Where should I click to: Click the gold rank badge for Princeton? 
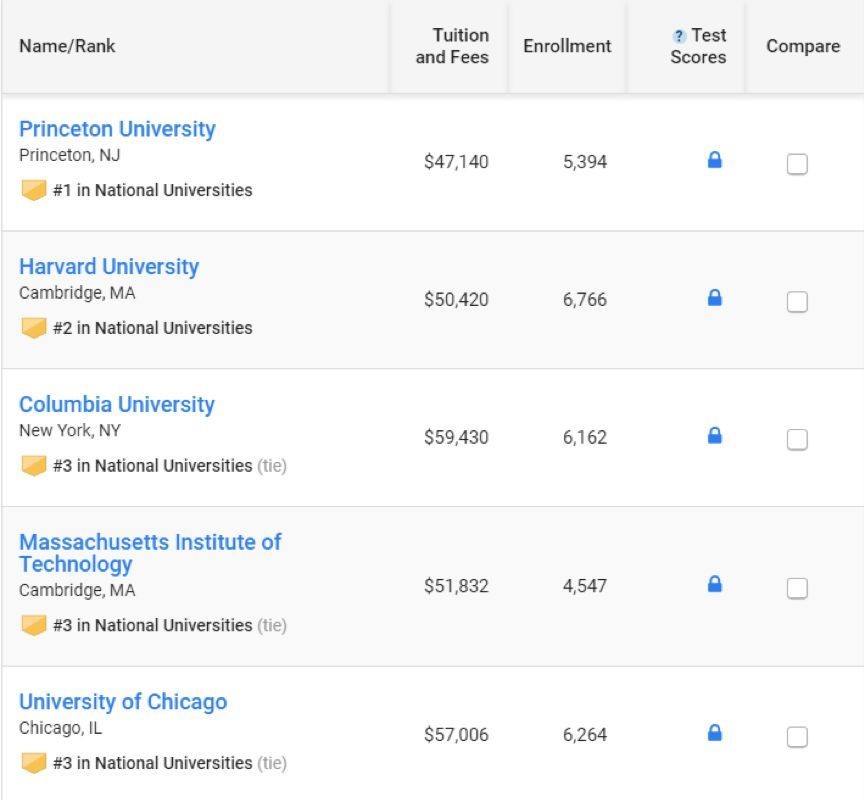point(34,190)
